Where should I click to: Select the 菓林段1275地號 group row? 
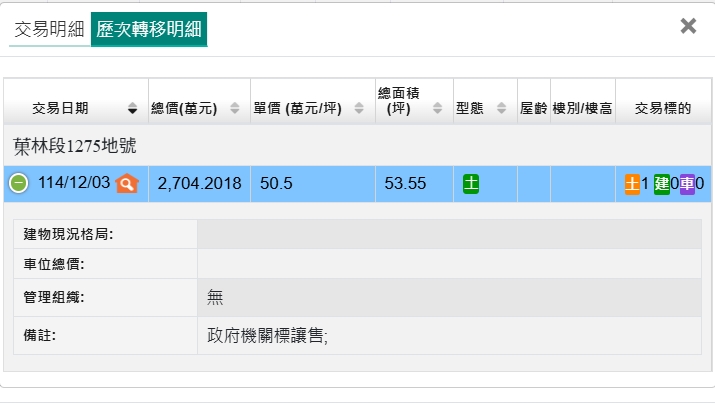pos(75,146)
